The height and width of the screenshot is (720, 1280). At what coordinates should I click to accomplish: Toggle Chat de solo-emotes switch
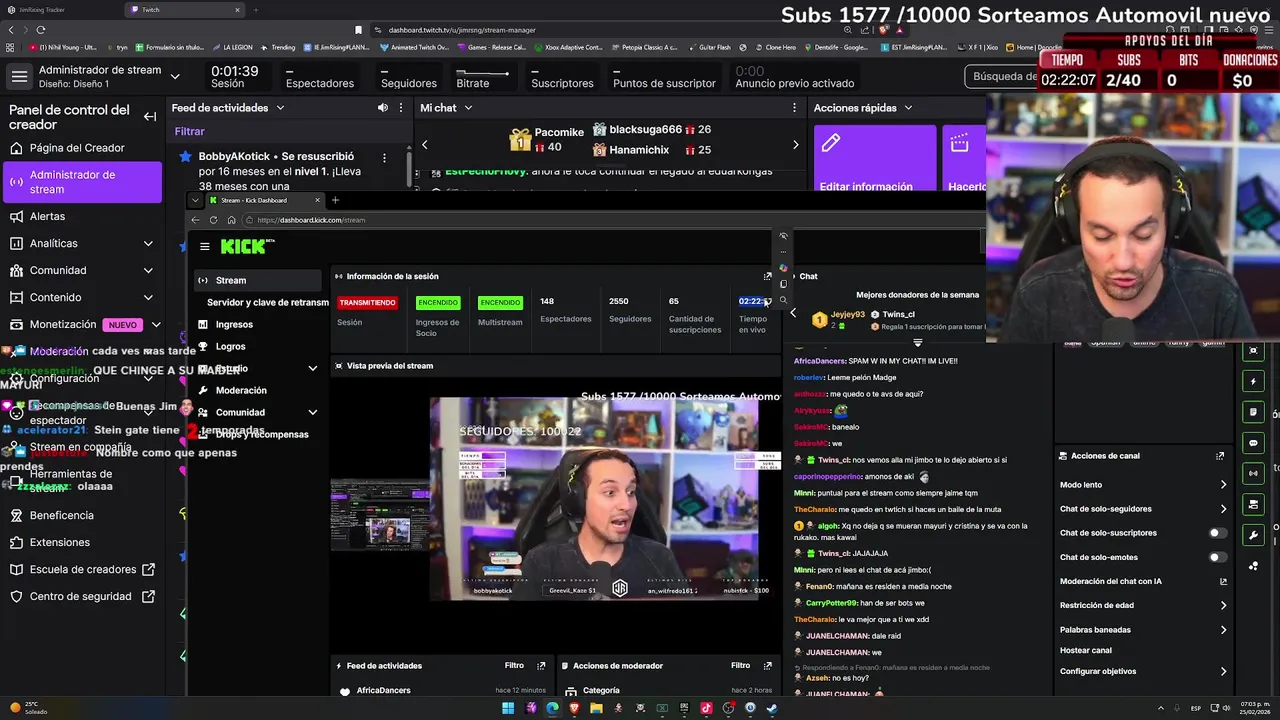1217,557
